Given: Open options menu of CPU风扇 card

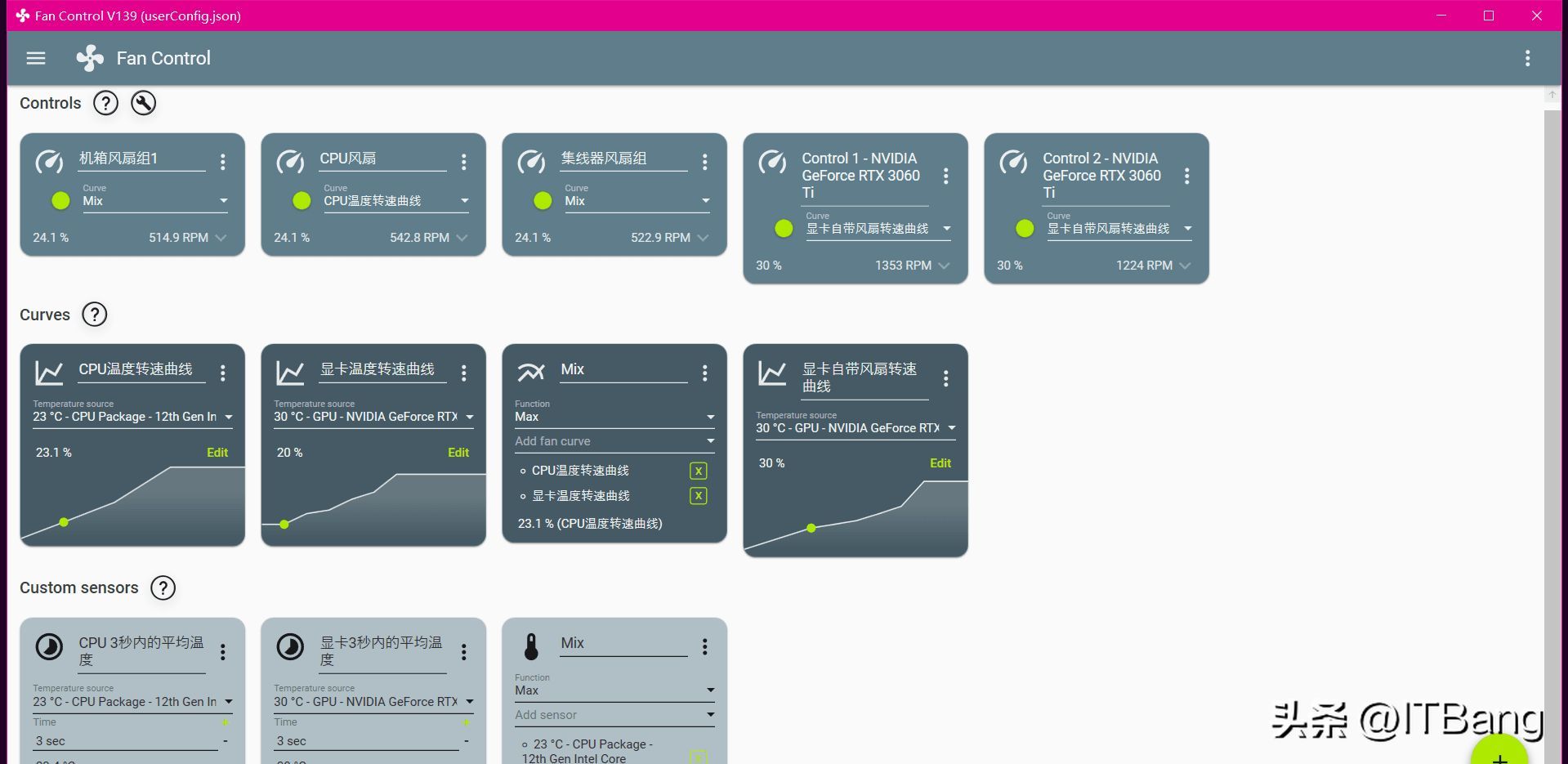Looking at the screenshot, I should (x=464, y=162).
